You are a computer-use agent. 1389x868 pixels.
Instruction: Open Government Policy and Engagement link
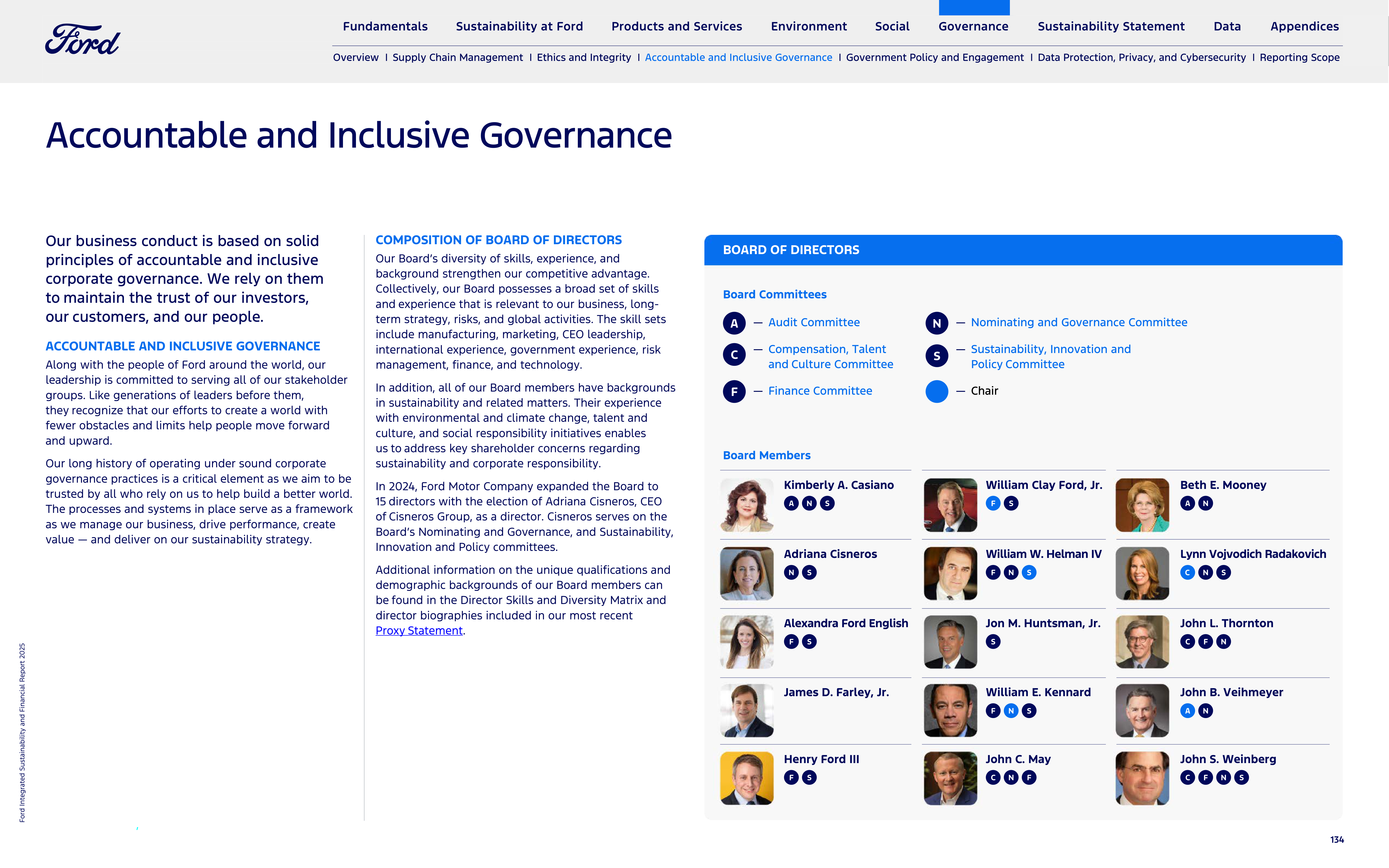coord(934,58)
